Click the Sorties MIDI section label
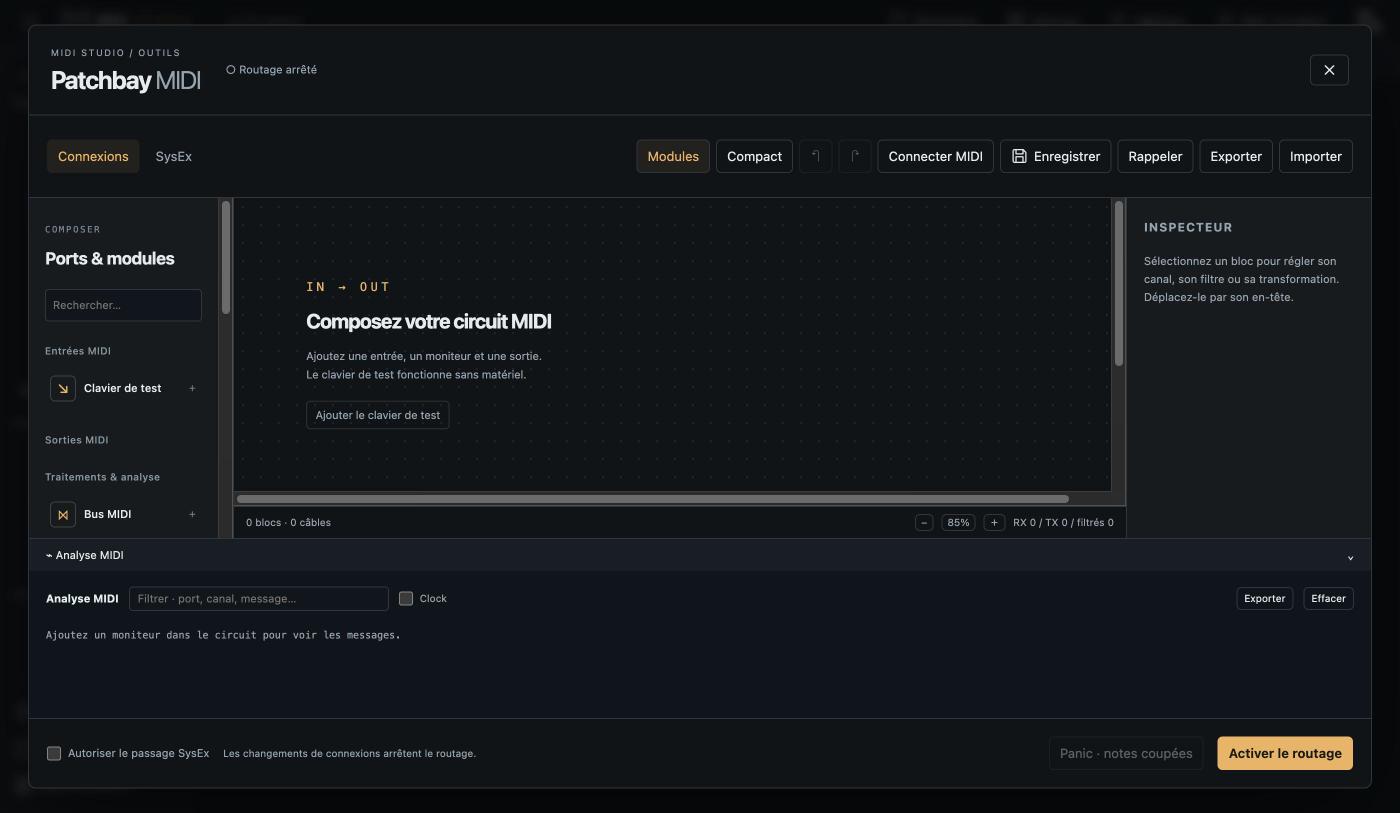Screen dimensions: 1400x813 (77, 440)
